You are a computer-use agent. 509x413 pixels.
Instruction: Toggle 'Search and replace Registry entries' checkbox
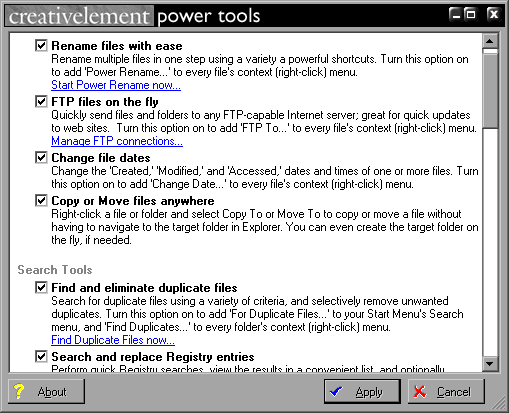(41, 356)
